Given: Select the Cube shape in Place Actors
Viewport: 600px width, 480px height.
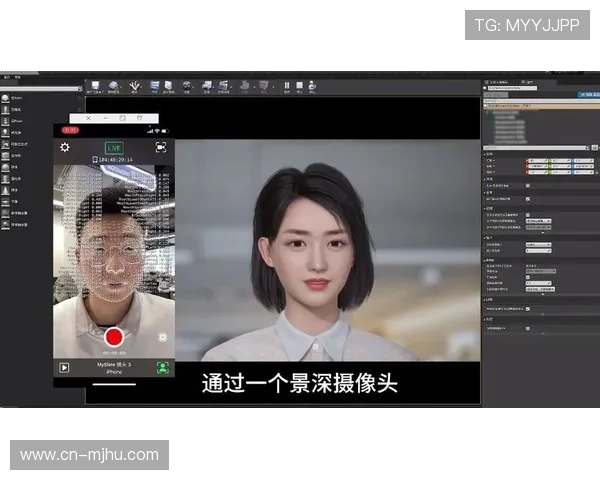Looking at the screenshot, I should click(13, 156).
